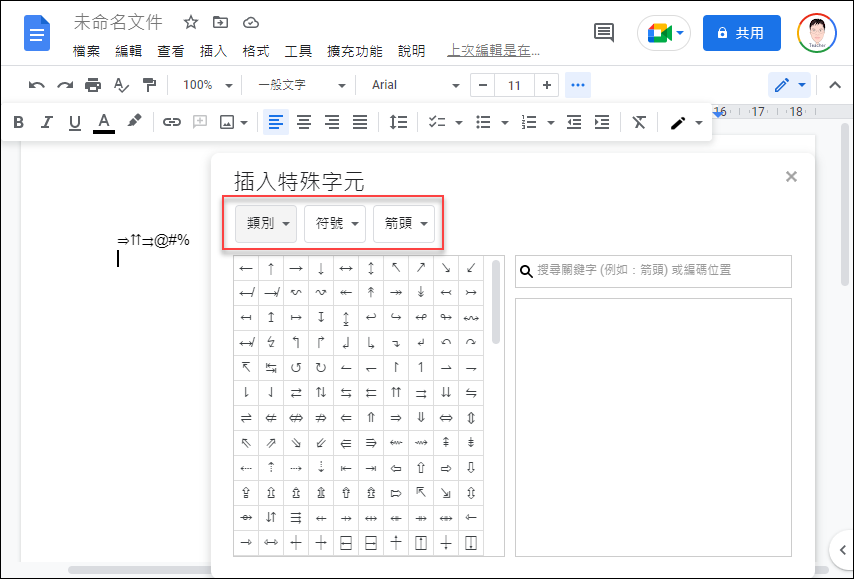
Task: Open the 箭頭 dropdown in the dialog
Action: click(x=404, y=223)
